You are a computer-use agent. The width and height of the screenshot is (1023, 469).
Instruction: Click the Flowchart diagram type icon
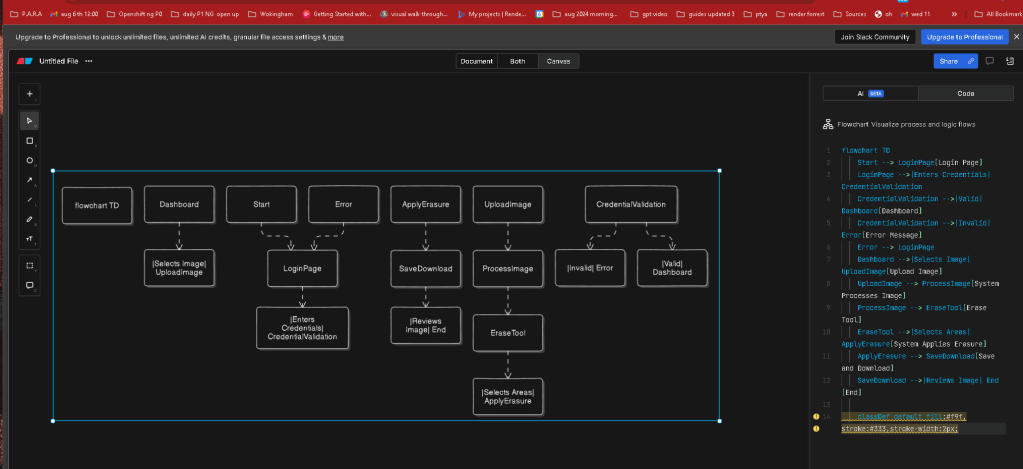click(x=829, y=124)
